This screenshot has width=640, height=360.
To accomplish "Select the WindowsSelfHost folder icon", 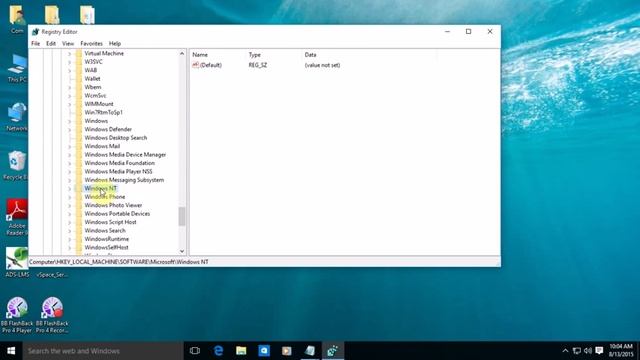I will (x=79, y=247).
